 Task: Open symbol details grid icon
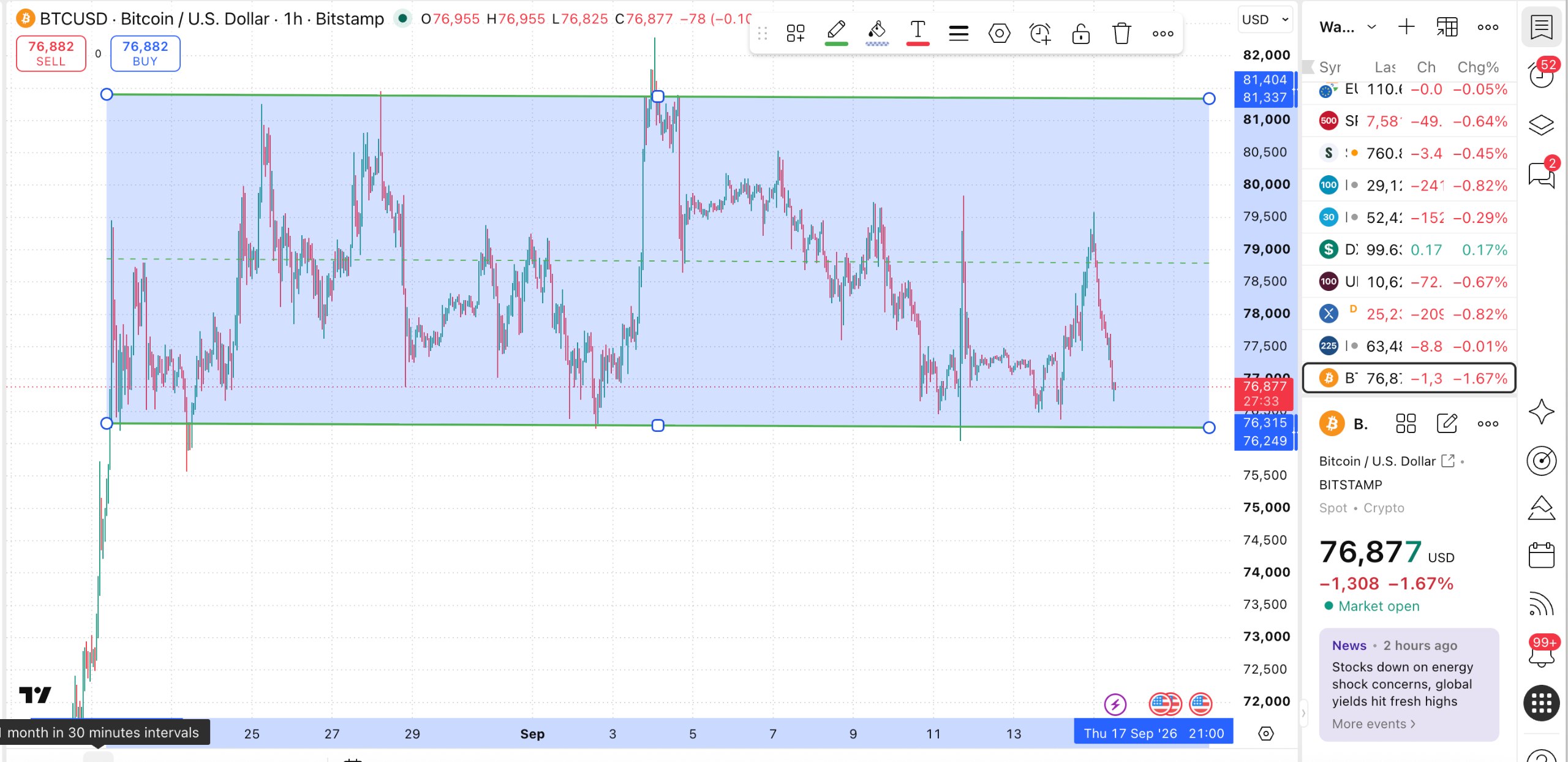[x=1406, y=423]
